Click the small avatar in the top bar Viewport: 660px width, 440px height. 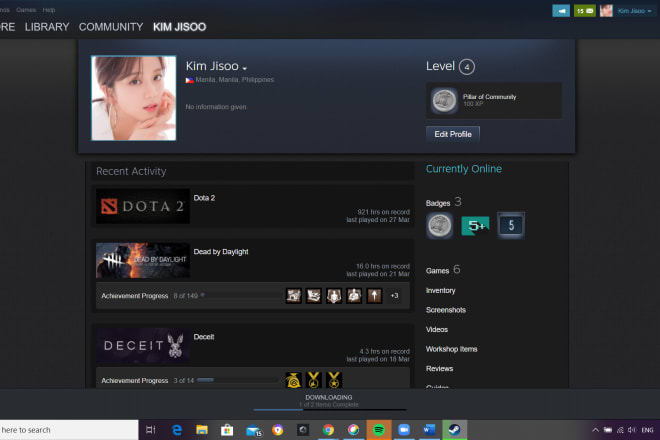(606, 11)
